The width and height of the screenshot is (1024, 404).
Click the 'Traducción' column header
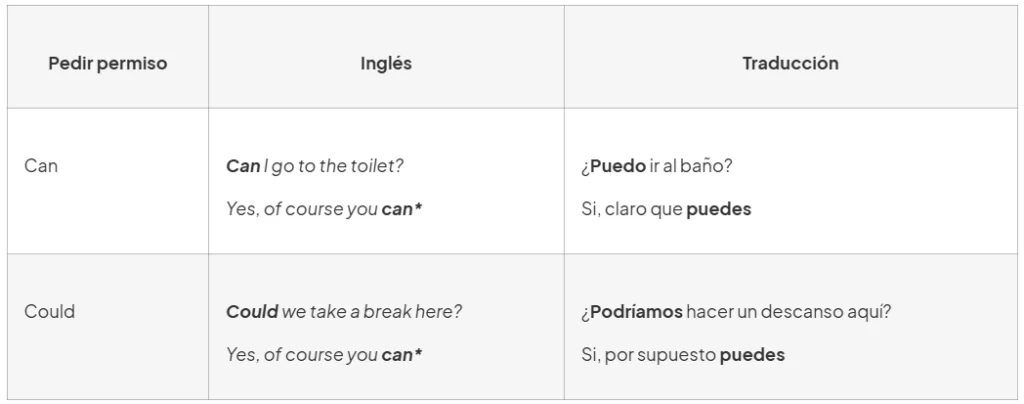click(790, 63)
